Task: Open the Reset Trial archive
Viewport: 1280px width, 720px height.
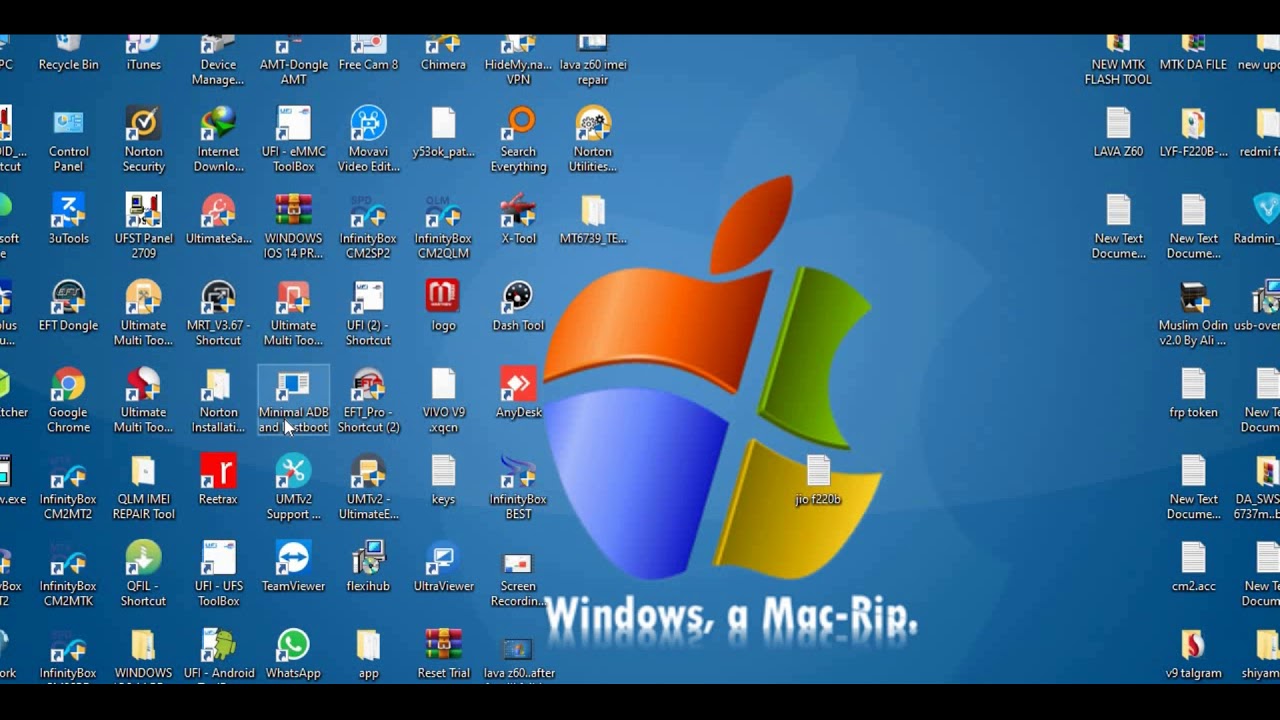Action: click(x=443, y=655)
